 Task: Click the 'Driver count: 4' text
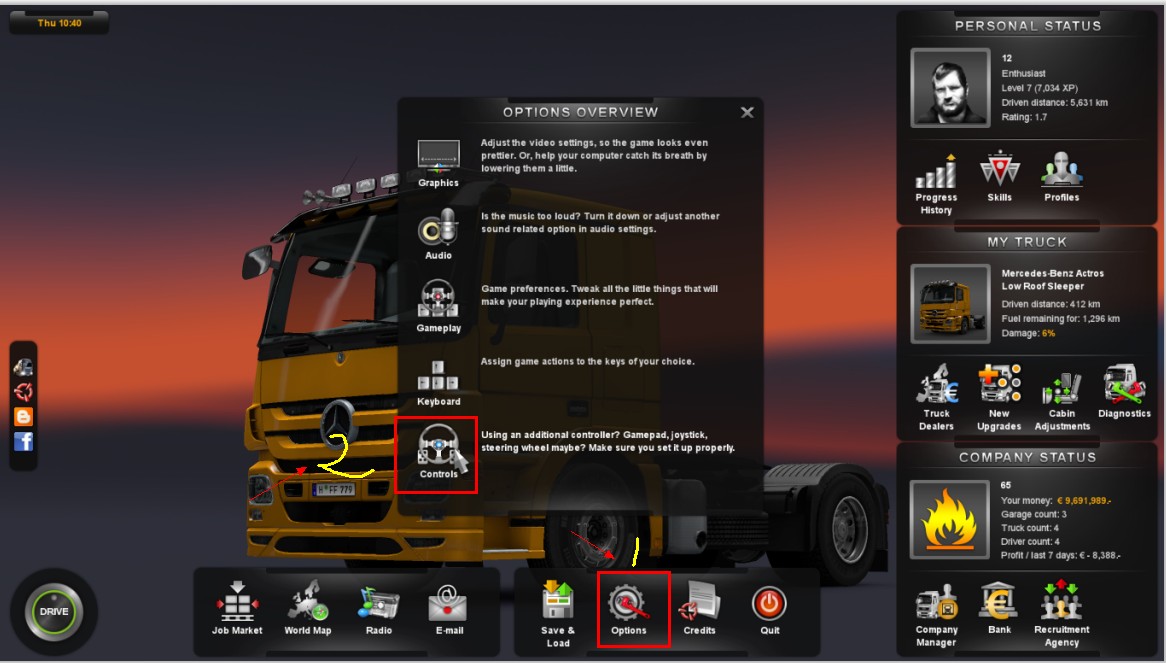[1030, 542]
